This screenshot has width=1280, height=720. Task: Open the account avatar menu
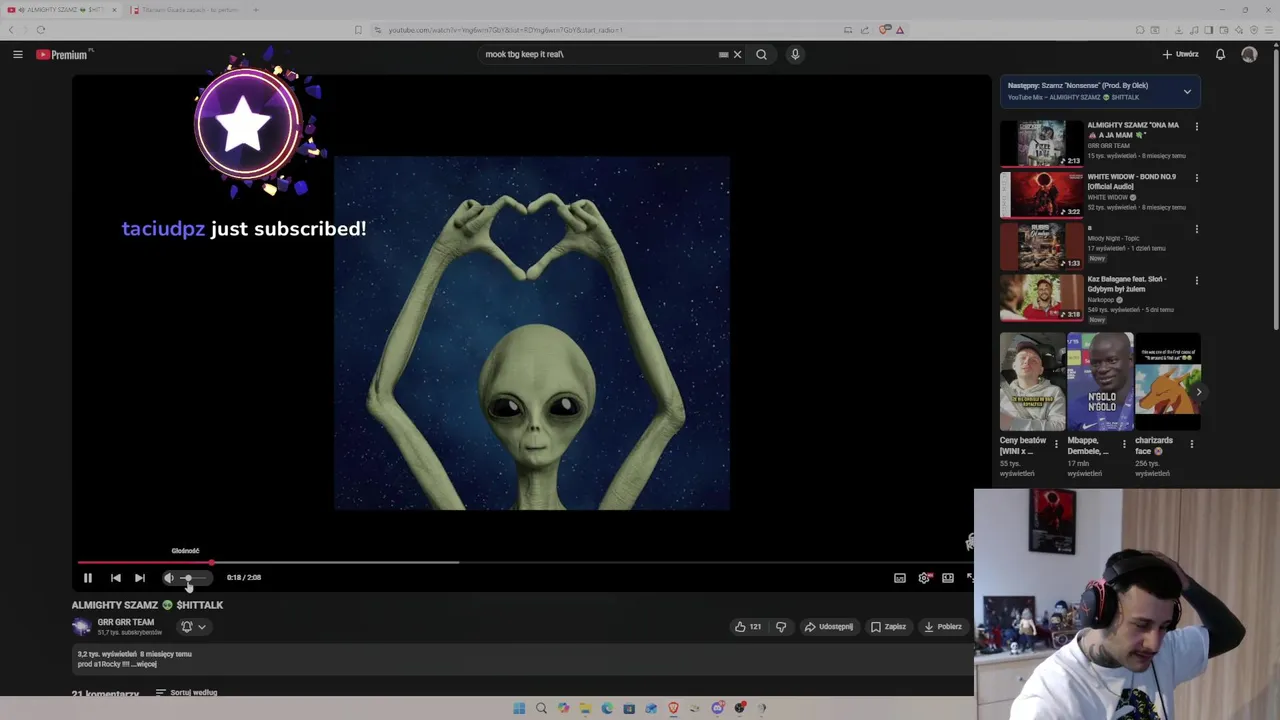point(1249,54)
